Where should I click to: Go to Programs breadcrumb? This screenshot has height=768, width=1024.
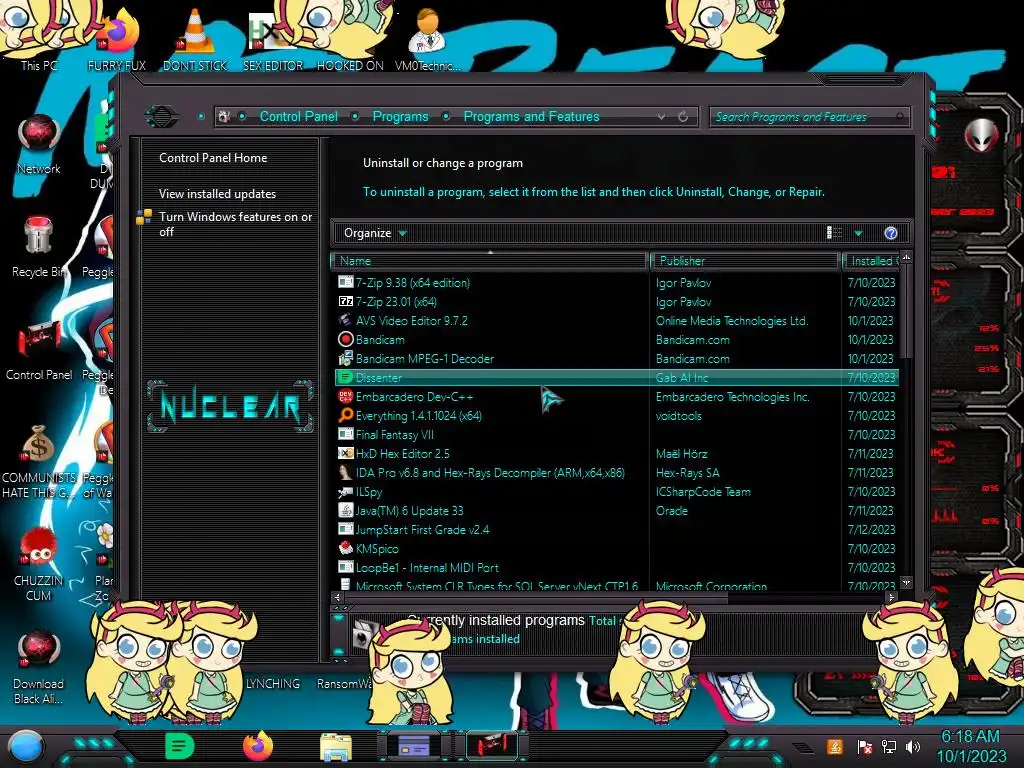pos(400,116)
